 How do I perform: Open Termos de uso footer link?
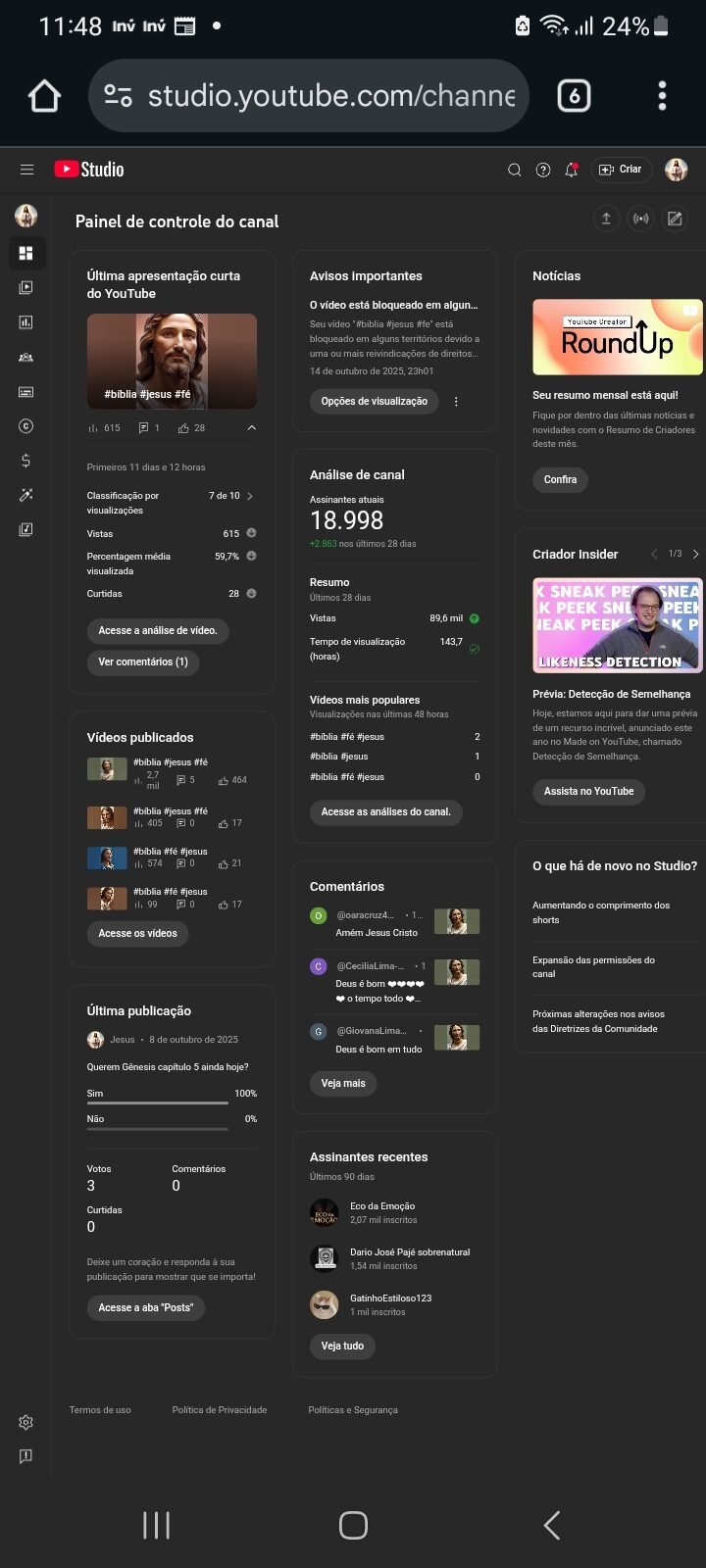pyautogui.click(x=100, y=1410)
